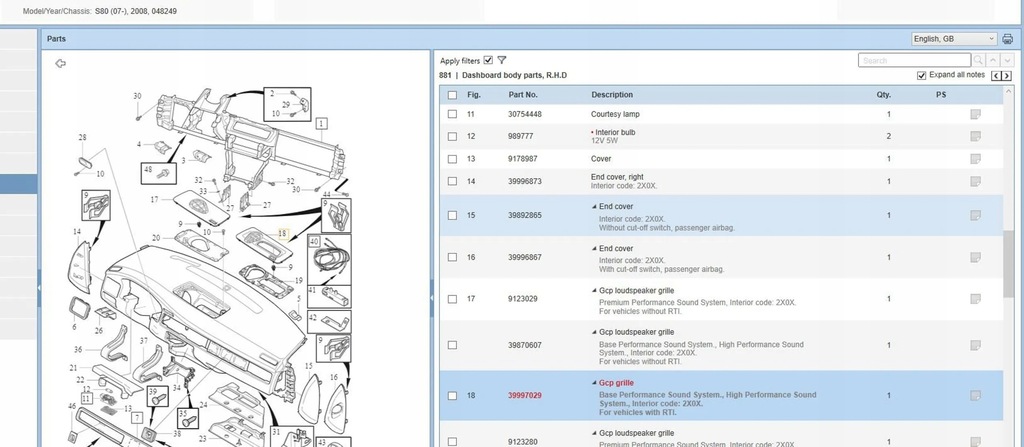Tick checkbox for Fig. 13 Cover
The width and height of the screenshot is (1024, 447).
click(453, 159)
